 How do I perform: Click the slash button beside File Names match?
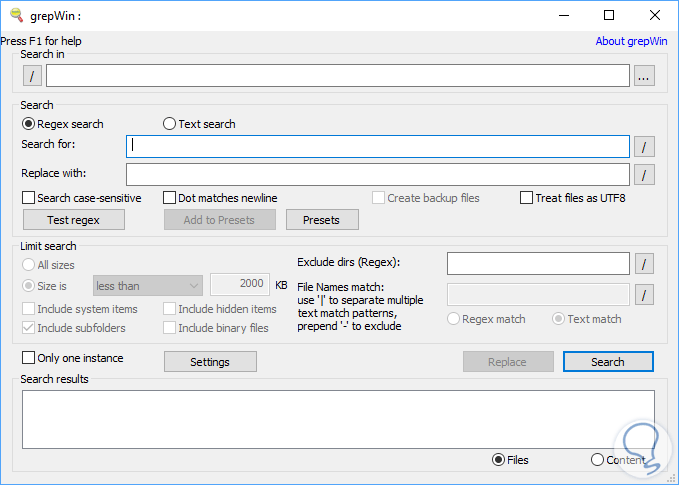click(644, 295)
